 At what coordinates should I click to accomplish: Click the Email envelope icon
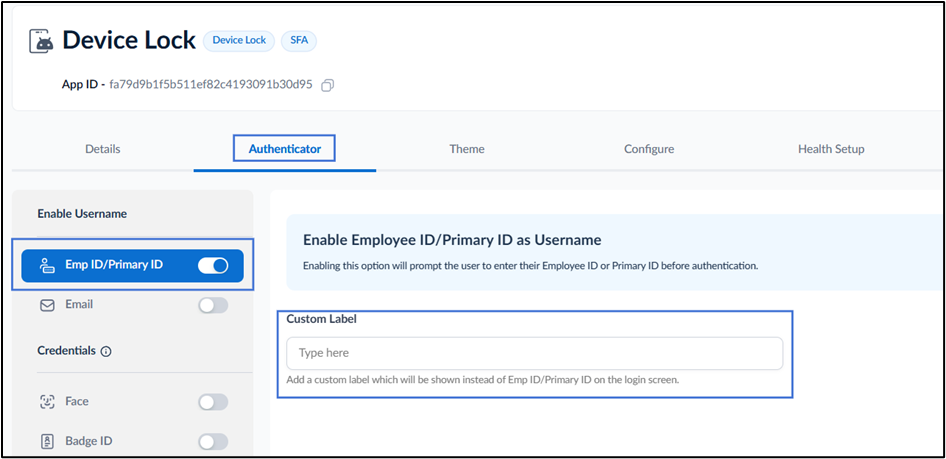[46, 305]
